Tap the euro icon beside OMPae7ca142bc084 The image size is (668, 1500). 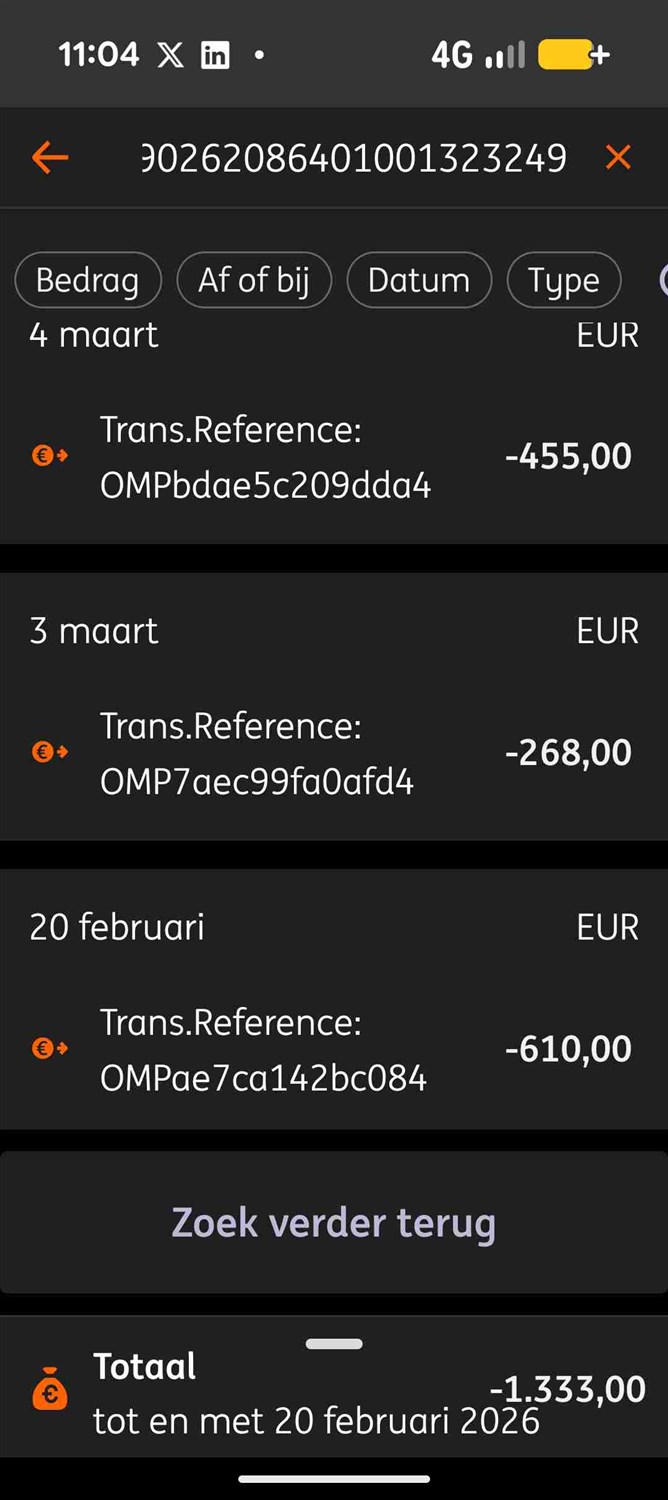[x=49, y=1048]
